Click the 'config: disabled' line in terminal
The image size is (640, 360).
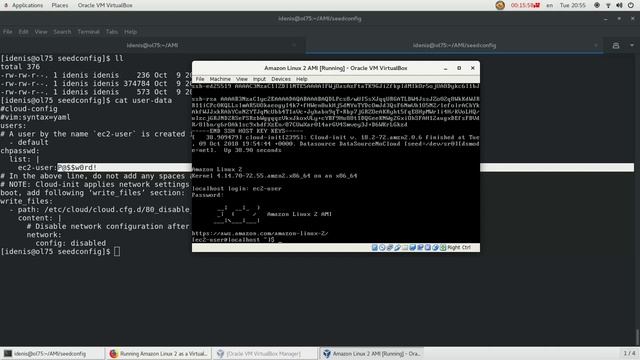(x=71, y=243)
